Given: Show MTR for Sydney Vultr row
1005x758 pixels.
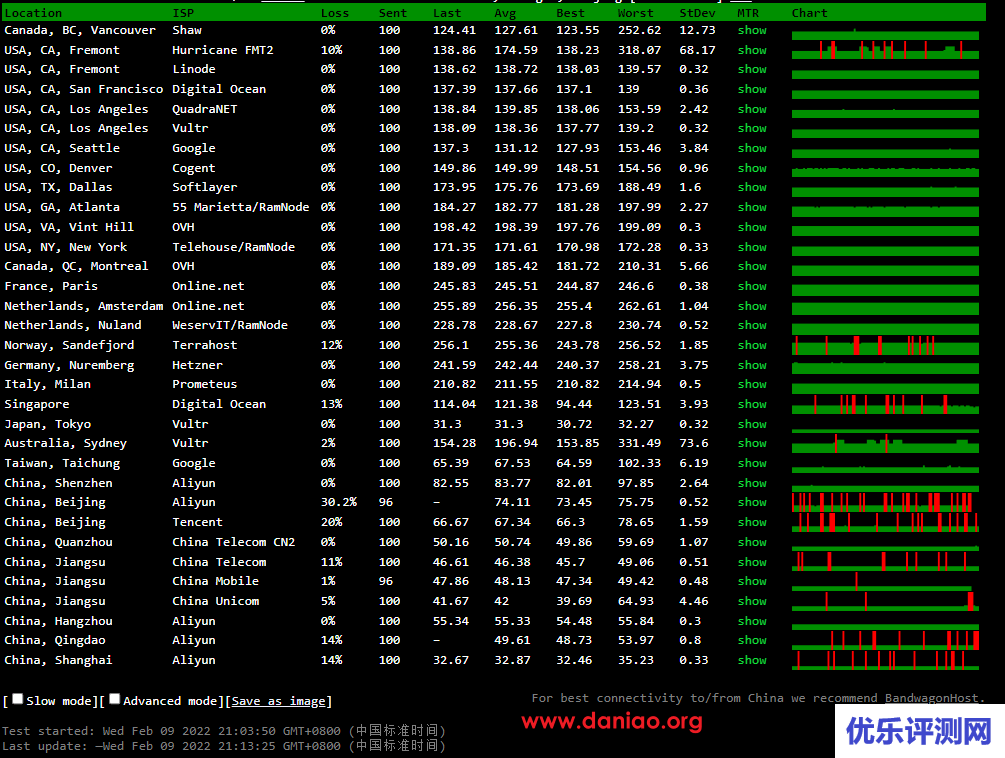Looking at the screenshot, I should point(752,443).
